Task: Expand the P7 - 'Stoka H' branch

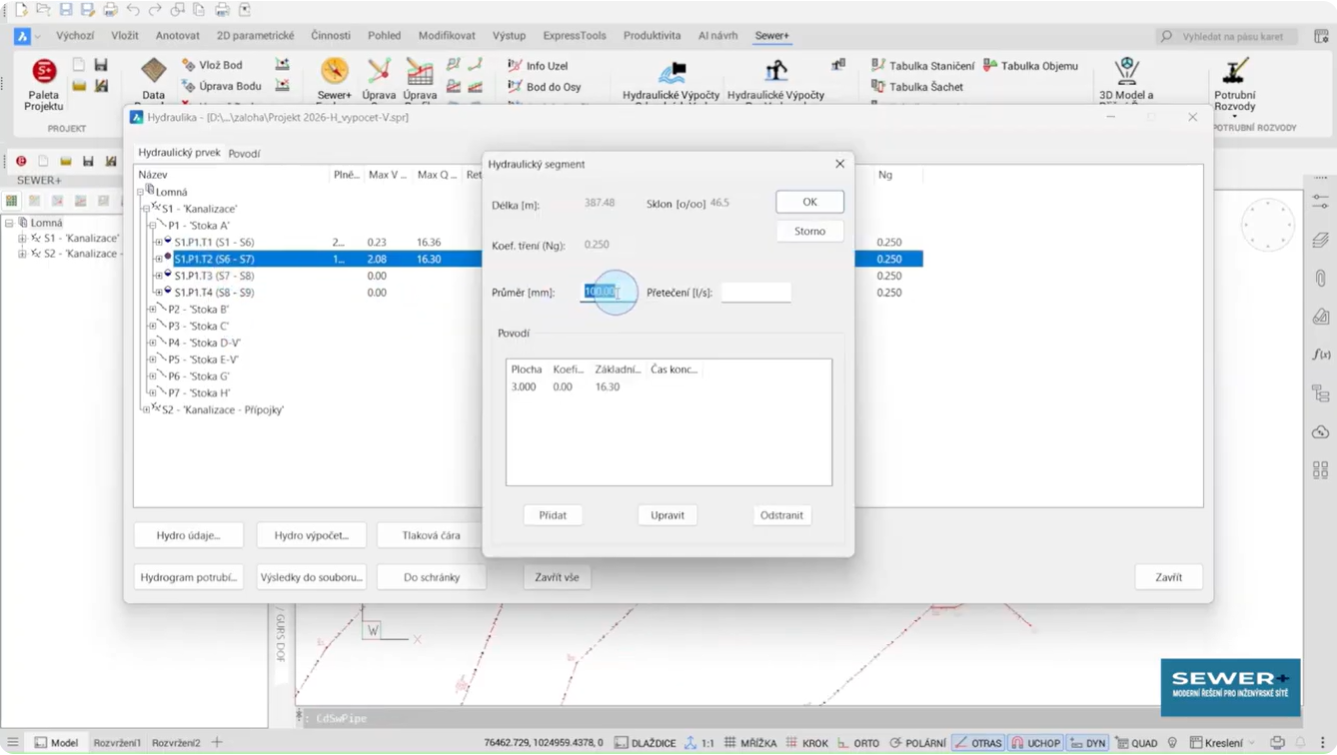Action: (152, 393)
